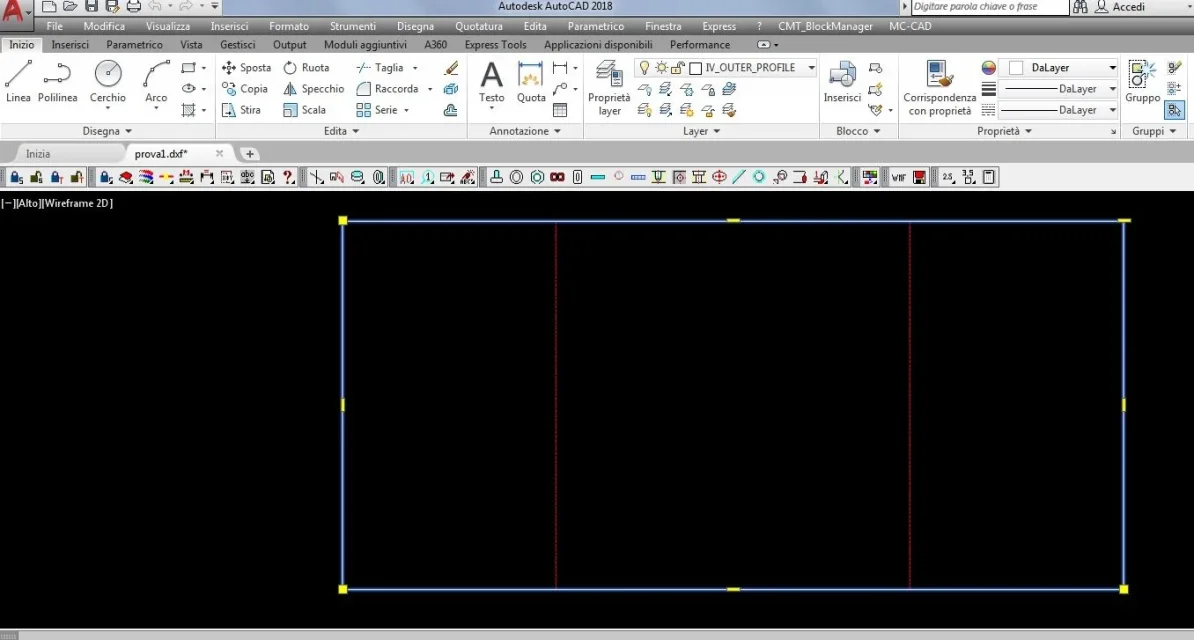Click the Scala scale tool
The image size is (1194, 640).
(305, 110)
